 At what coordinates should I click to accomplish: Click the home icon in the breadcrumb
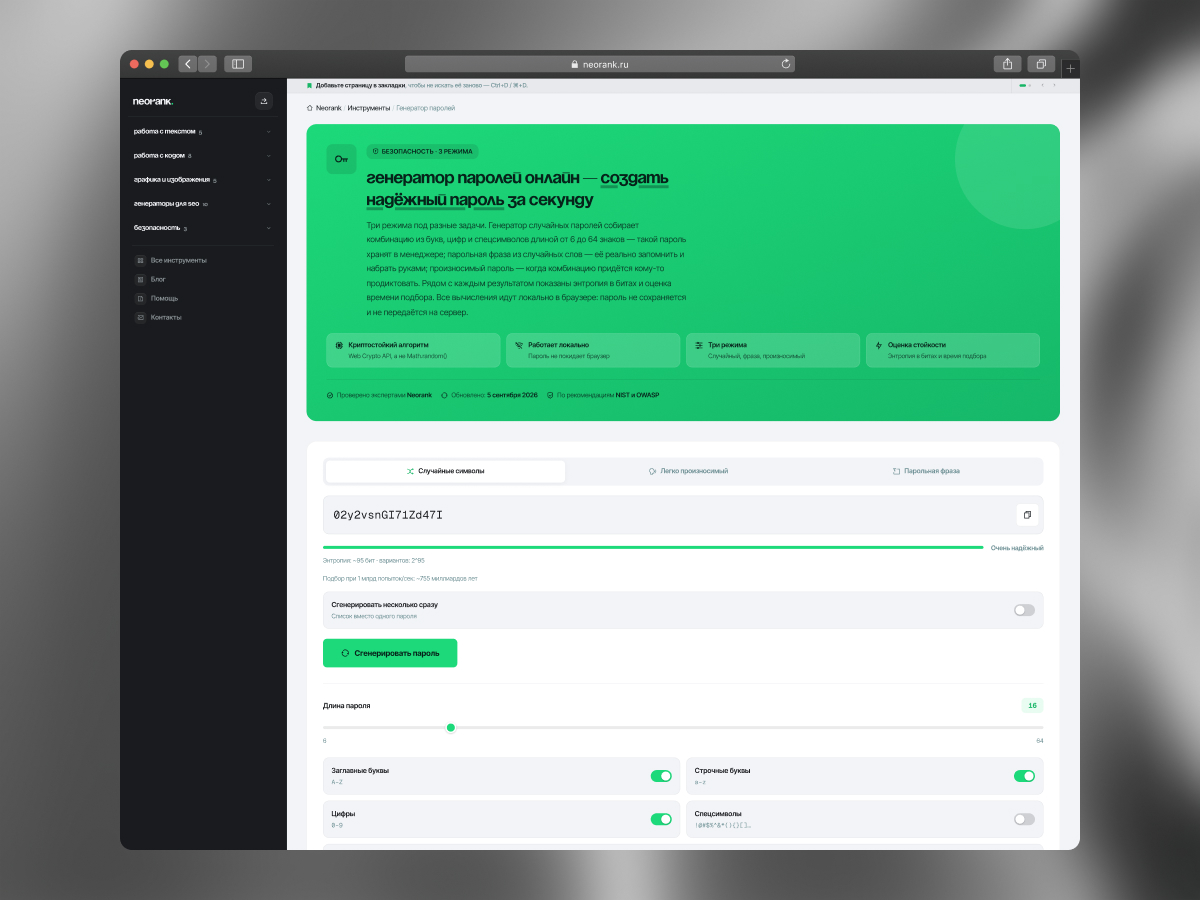[310, 107]
